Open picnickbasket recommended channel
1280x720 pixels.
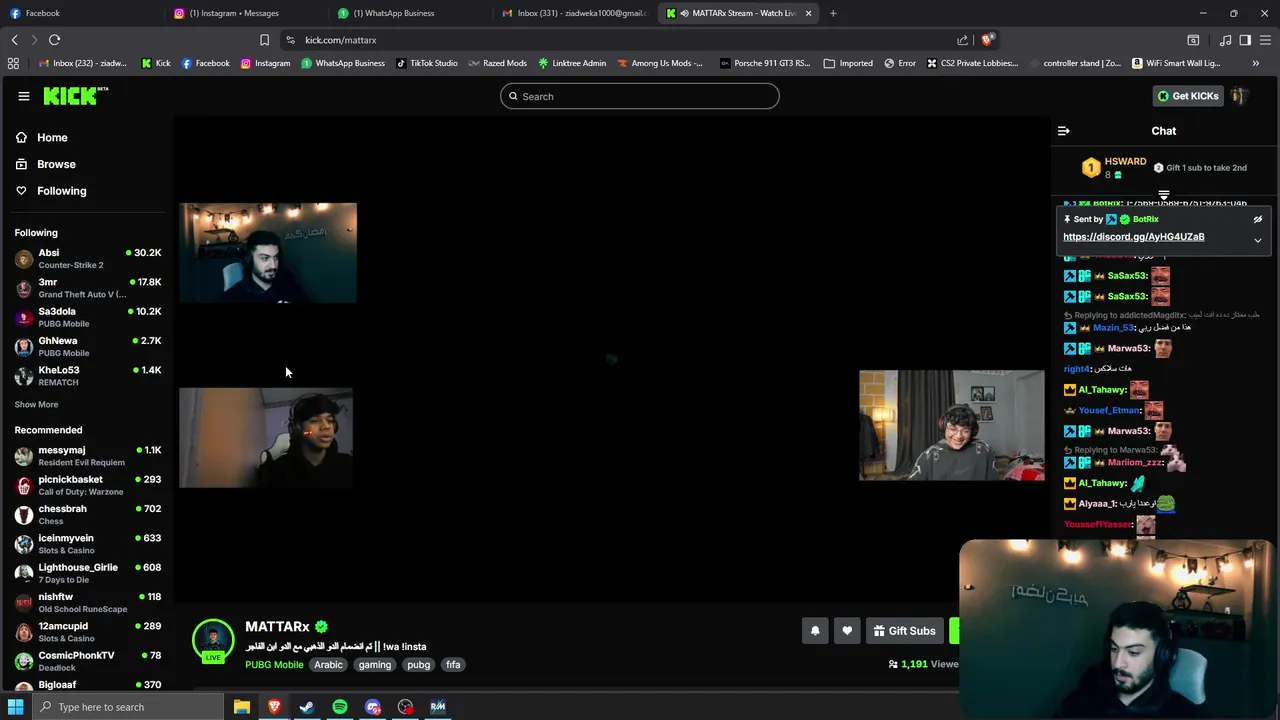[x=88, y=485]
